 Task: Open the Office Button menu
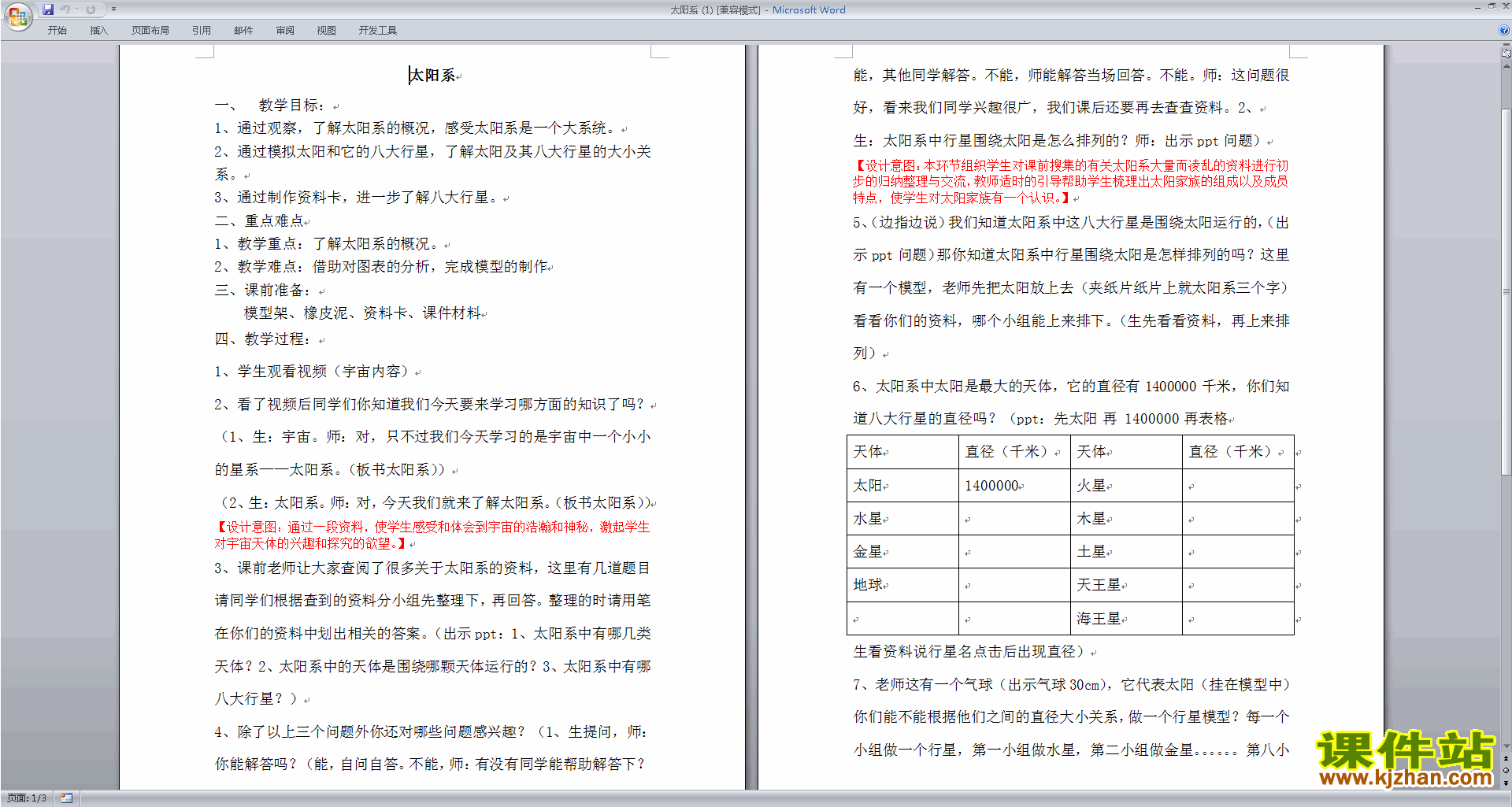pyautogui.click(x=17, y=16)
